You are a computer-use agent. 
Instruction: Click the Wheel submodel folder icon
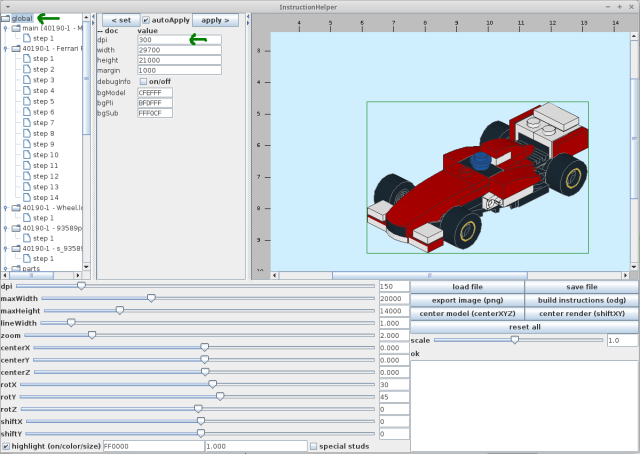click(x=16, y=208)
